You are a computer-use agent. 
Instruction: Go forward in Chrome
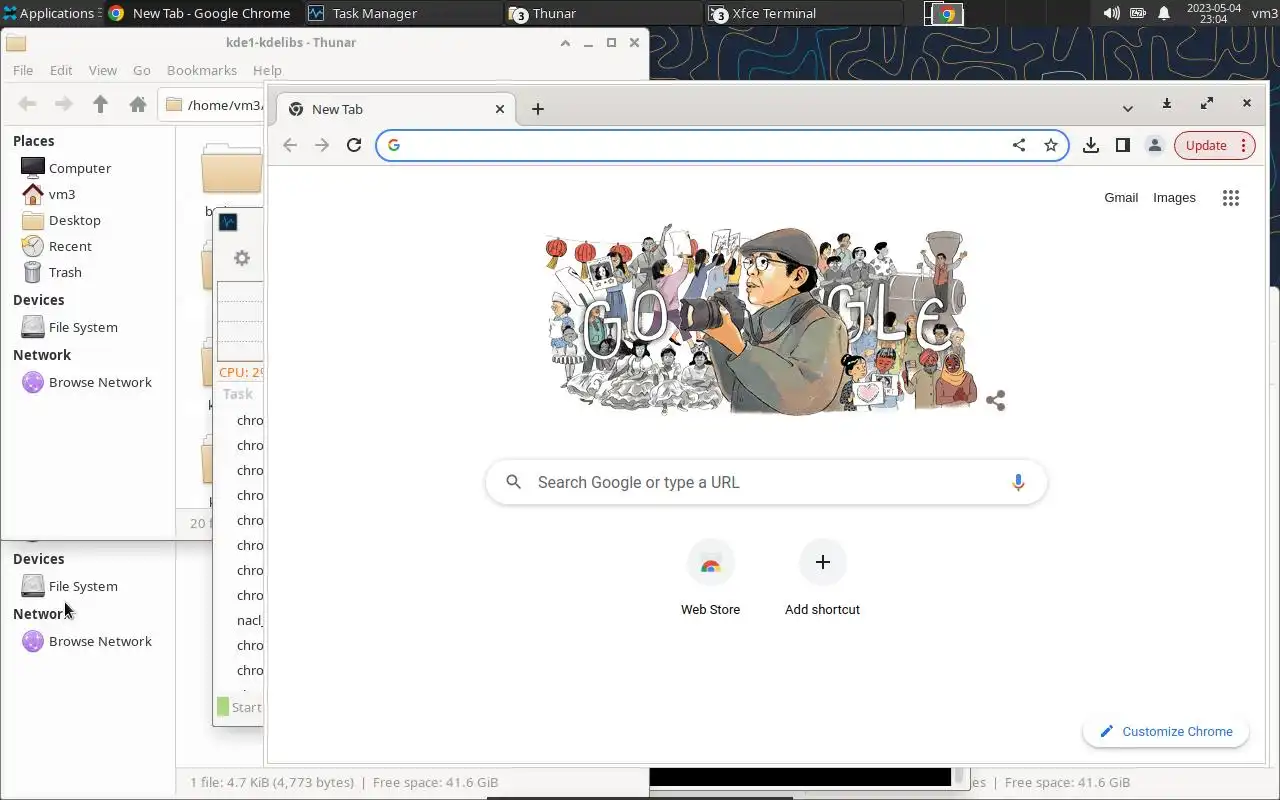click(x=322, y=145)
